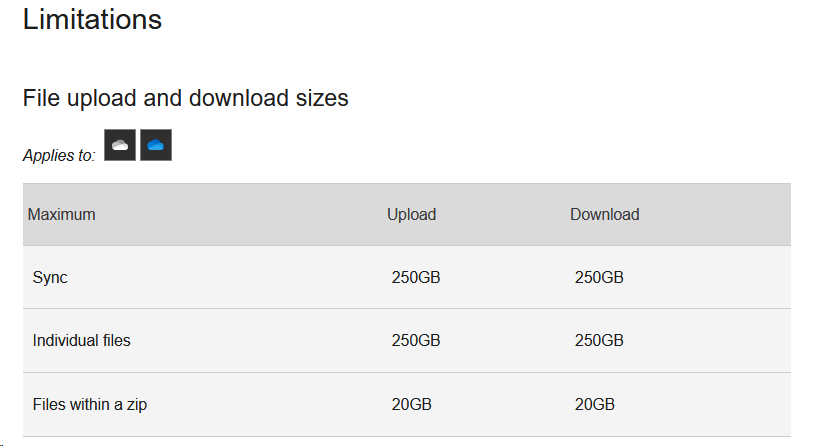Click the blue OneDrive for business cloud icon

[156, 145]
